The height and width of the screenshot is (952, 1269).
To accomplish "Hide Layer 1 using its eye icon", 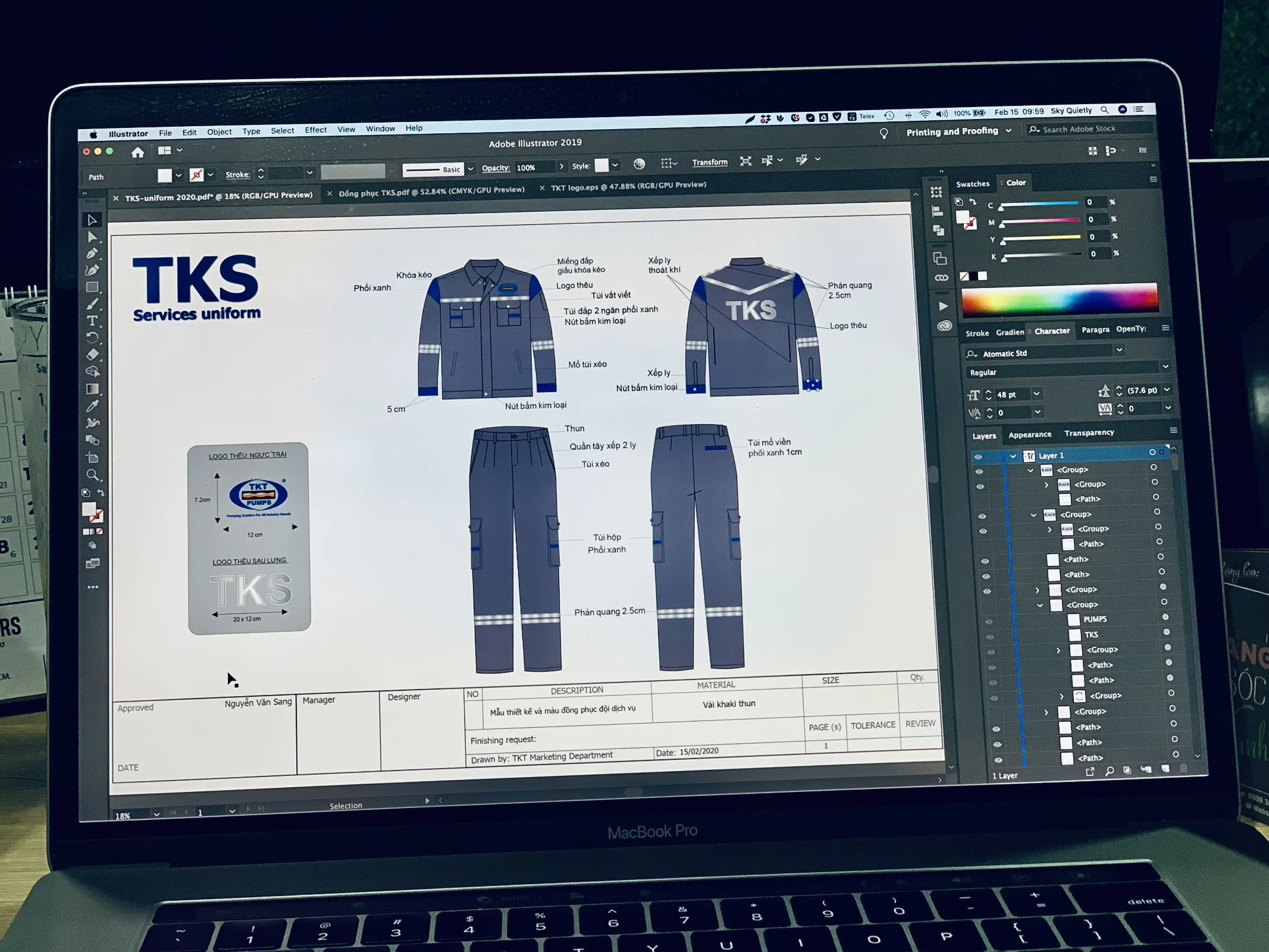I will [978, 457].
